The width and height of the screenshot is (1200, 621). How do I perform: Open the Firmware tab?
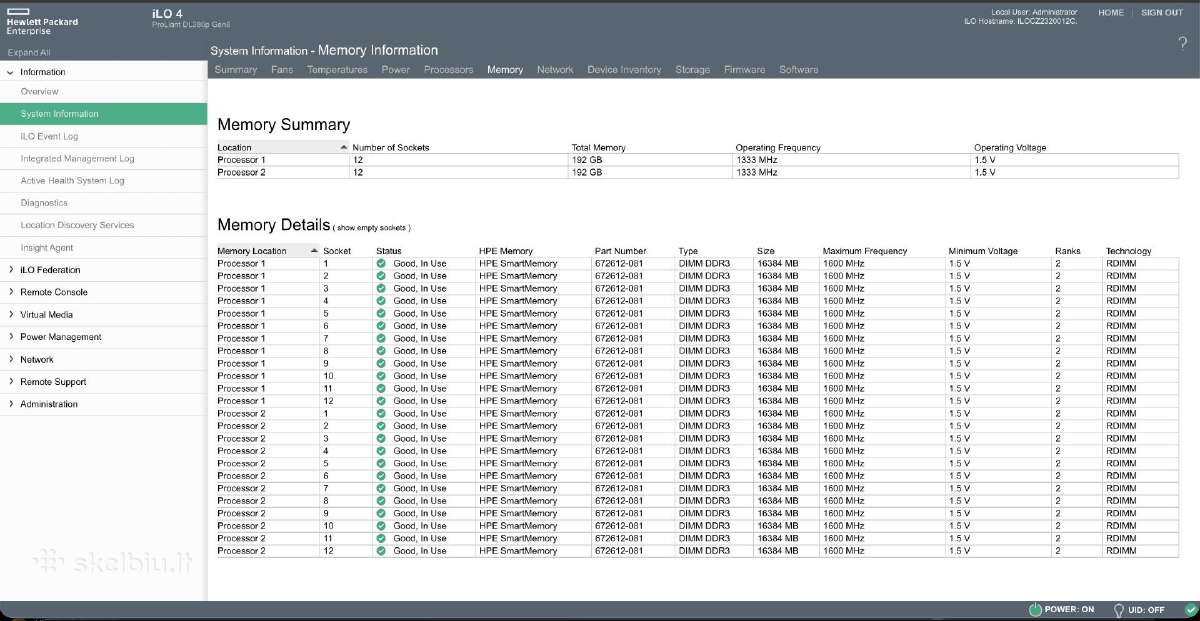(744, 70)
